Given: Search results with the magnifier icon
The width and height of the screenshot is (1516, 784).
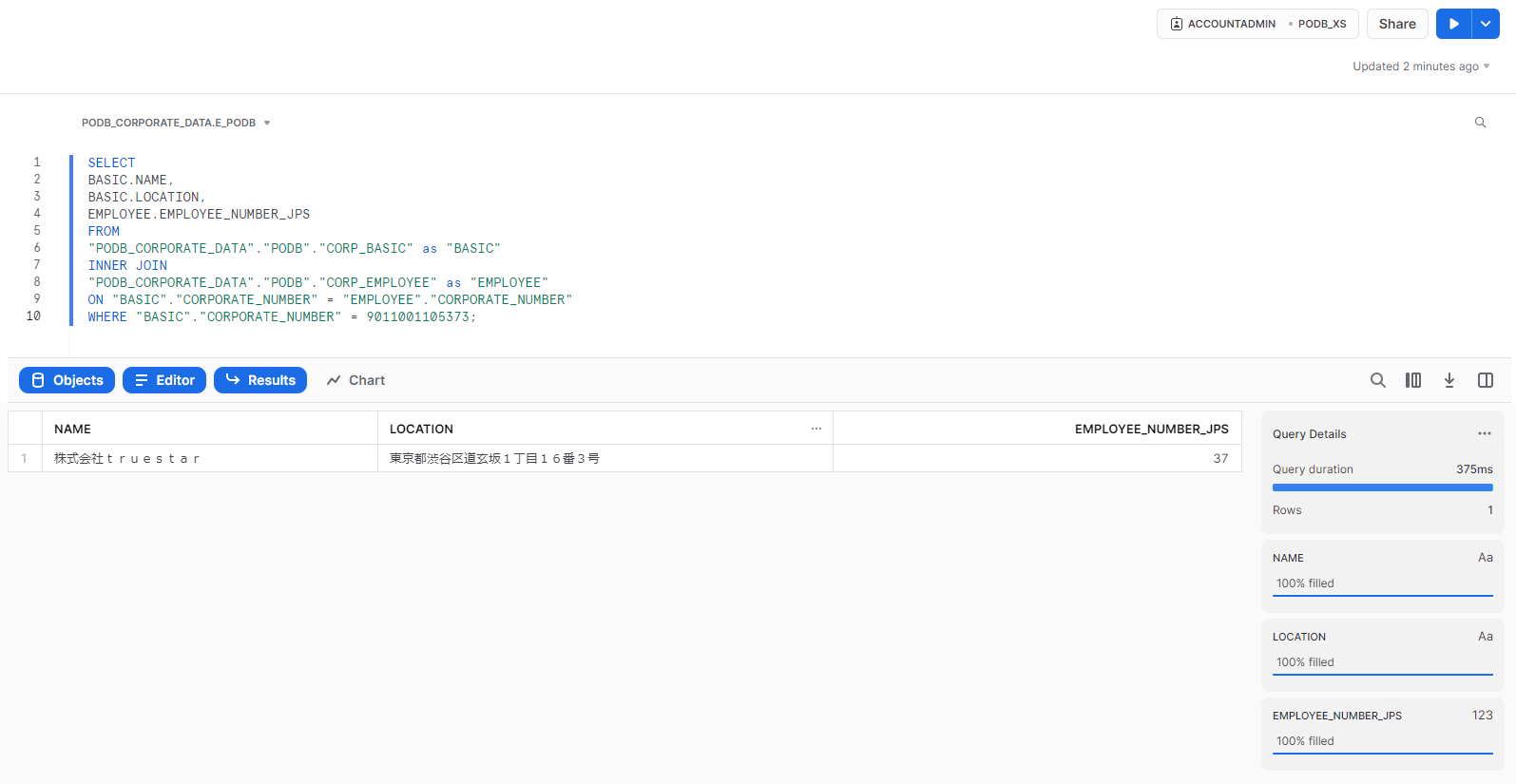Looking at the screenshot, I should [1377, 380].
